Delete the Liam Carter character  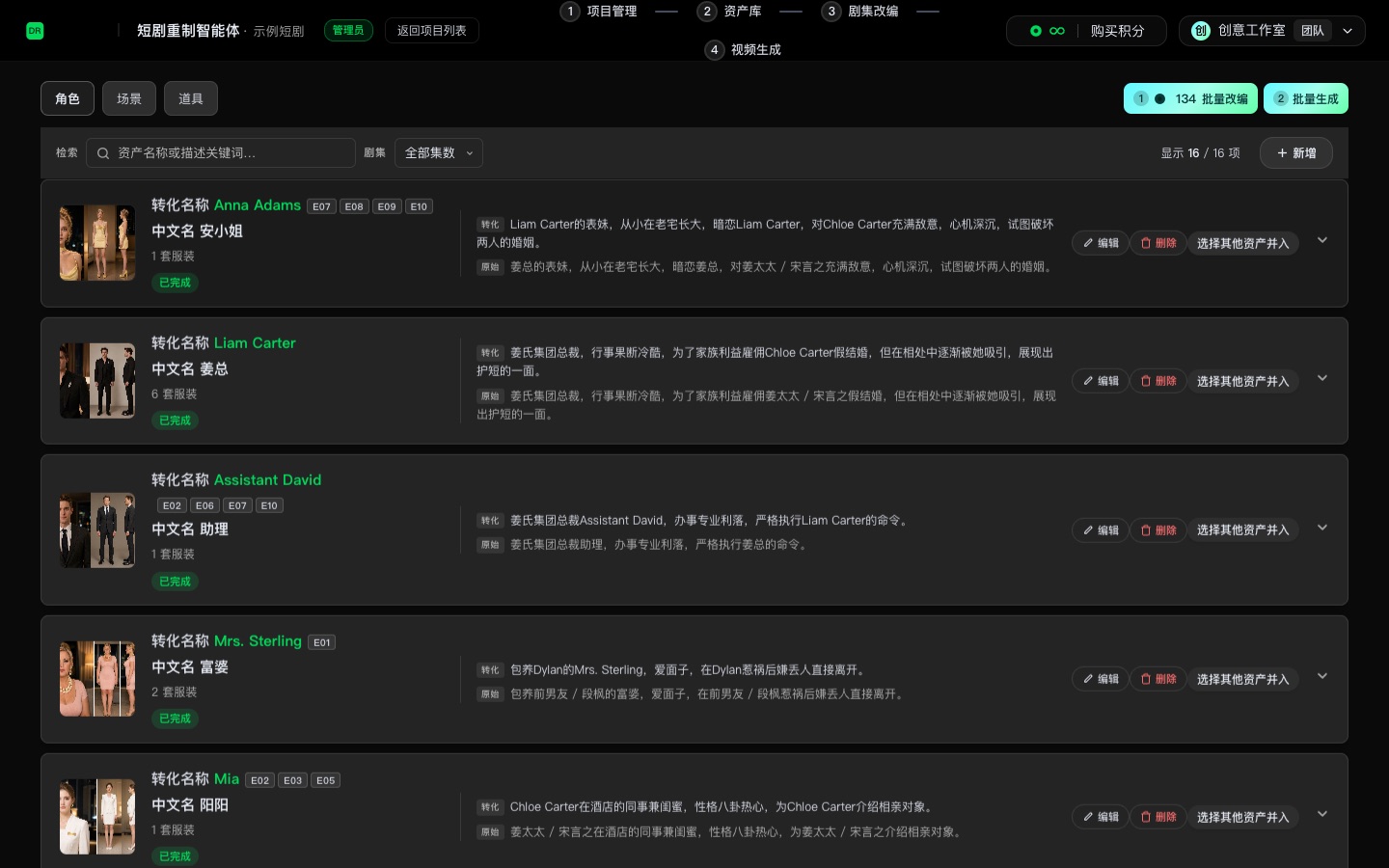[x=1158, y=381]
